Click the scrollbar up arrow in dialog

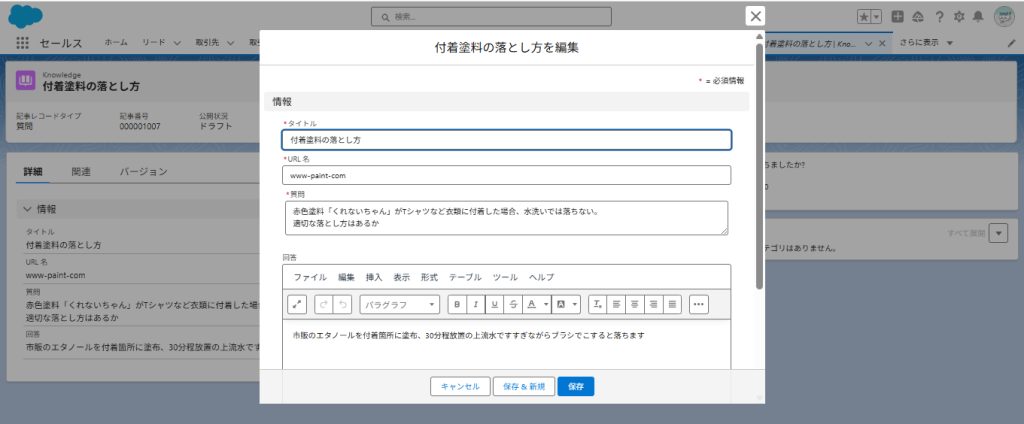coord(760,37)
